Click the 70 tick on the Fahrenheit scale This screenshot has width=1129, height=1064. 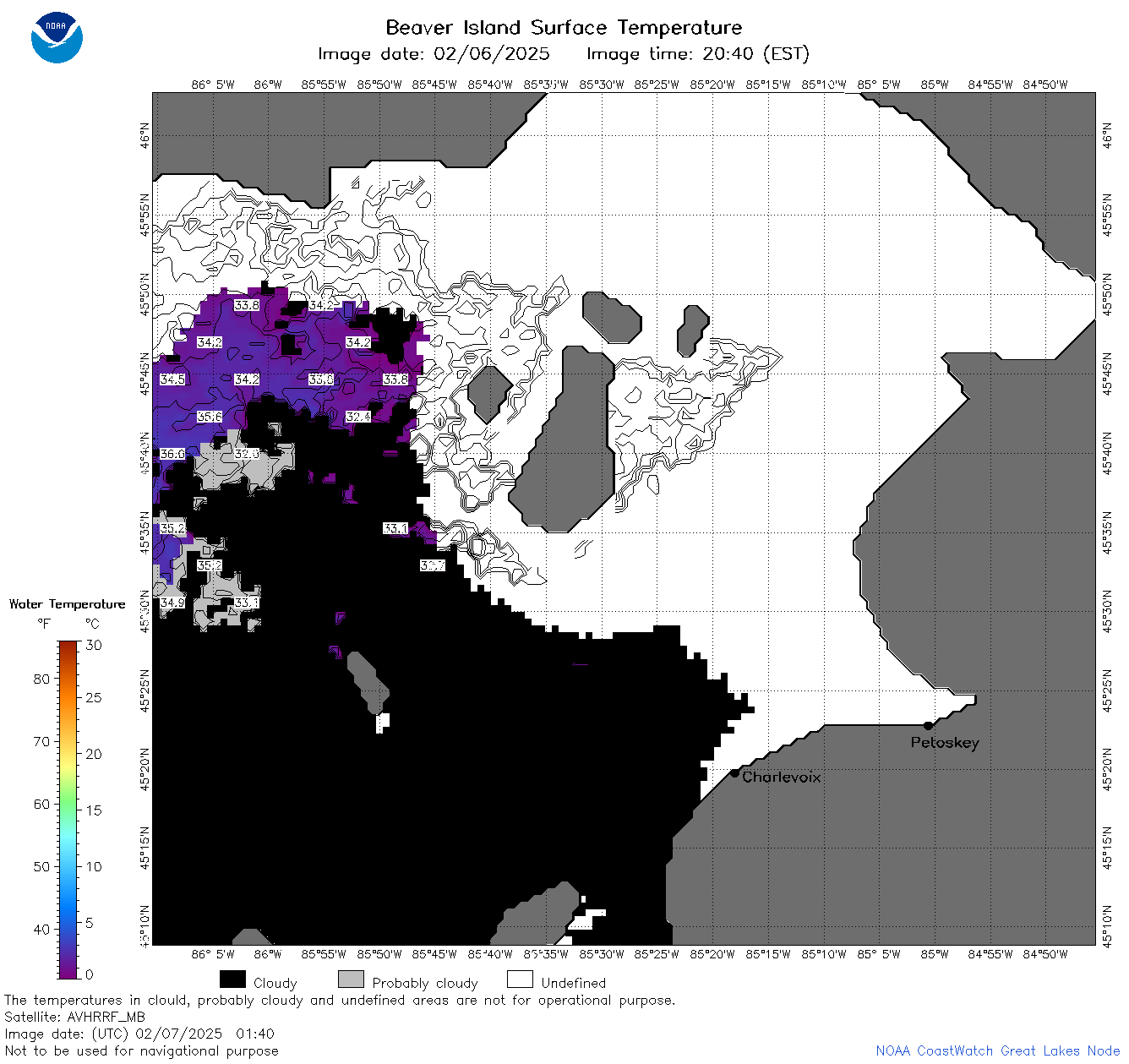(41, 742)
